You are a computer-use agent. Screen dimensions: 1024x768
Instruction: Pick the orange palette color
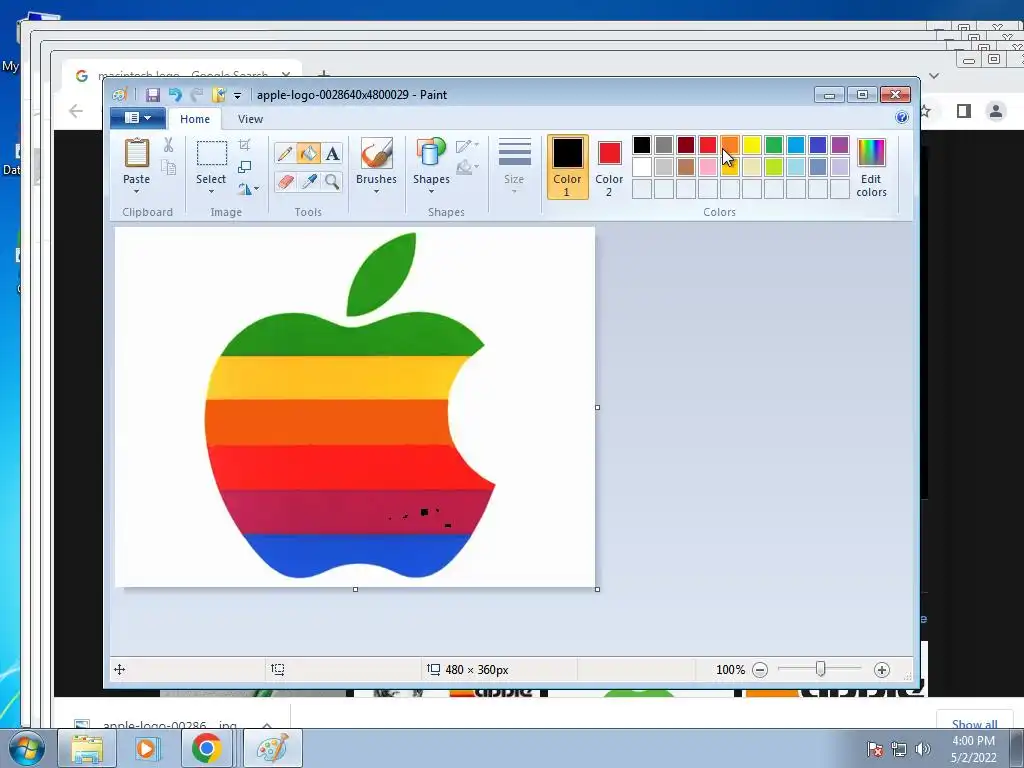click(x=729, y=144)
